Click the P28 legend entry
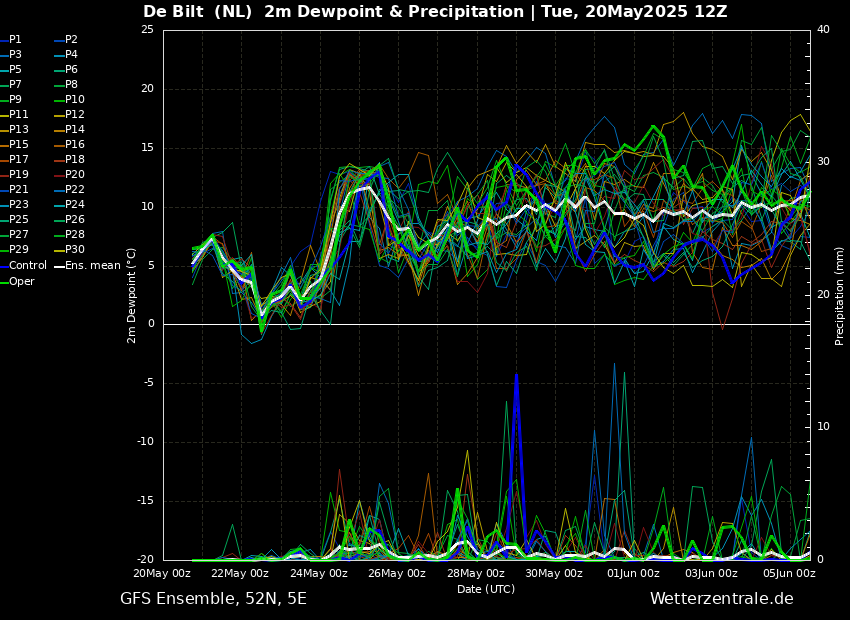This screenshot has width=850, height=620. [x=75, y=235]
